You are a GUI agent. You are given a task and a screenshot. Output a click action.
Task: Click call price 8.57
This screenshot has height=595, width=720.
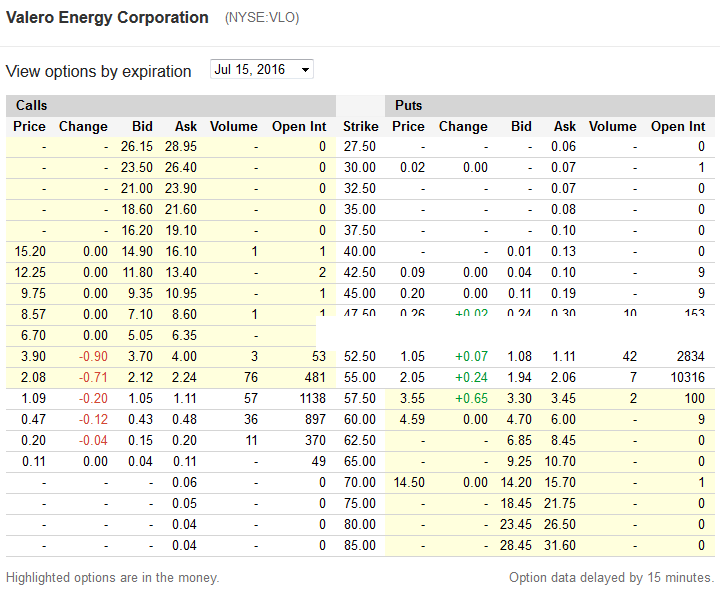33,314
